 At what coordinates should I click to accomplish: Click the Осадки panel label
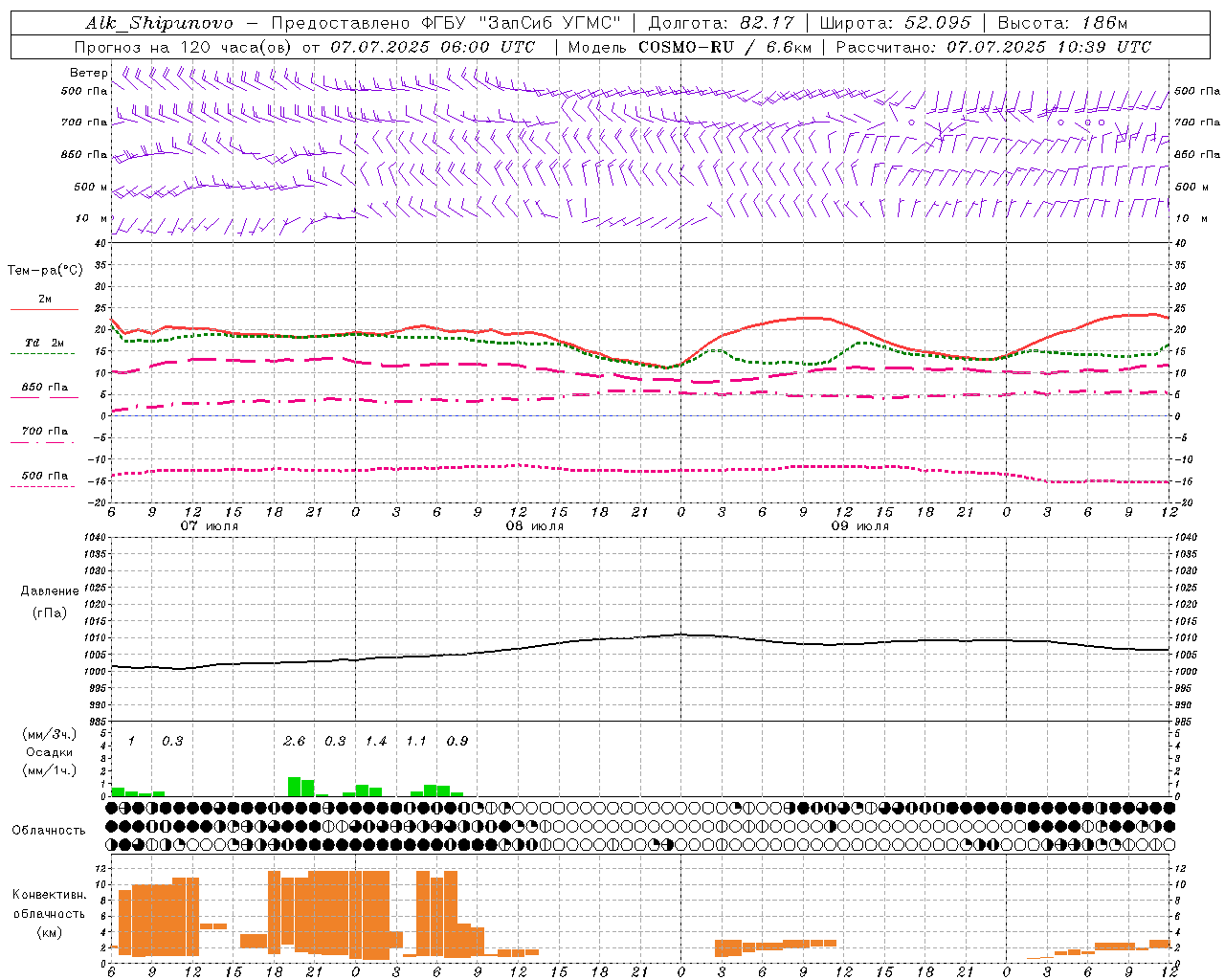(49, 752)
